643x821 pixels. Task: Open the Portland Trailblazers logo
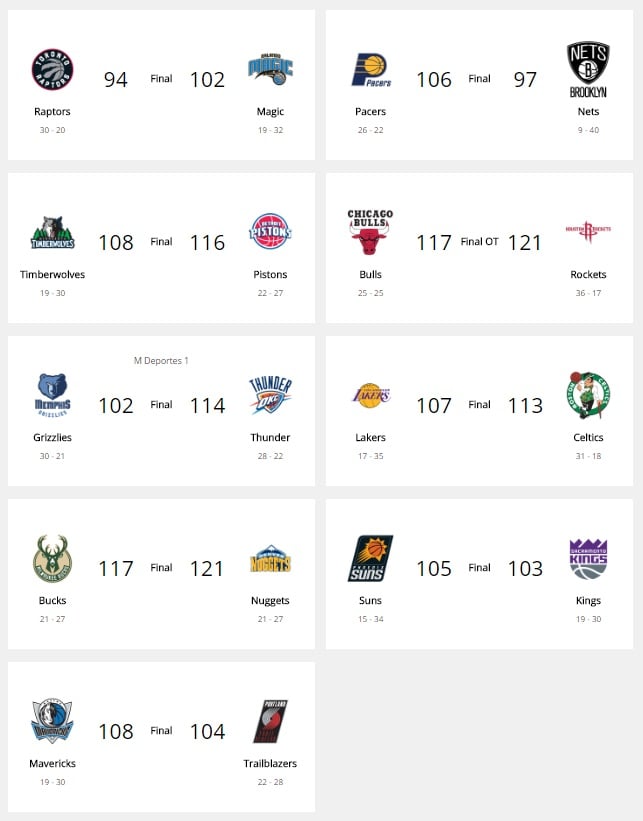tap(270, 722)
